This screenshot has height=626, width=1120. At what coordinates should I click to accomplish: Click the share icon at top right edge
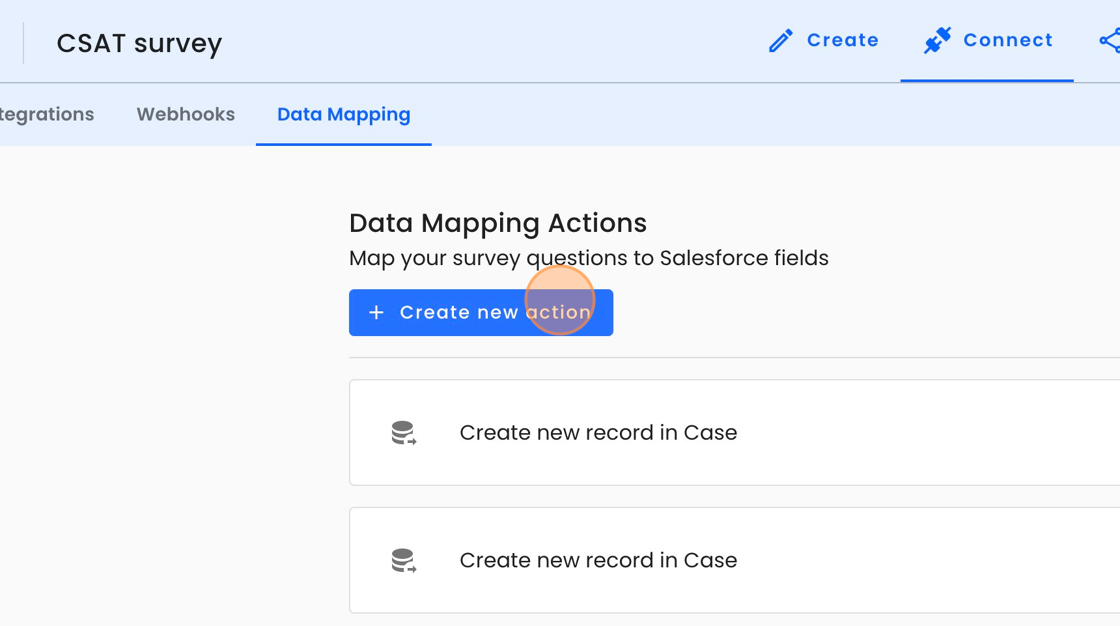tap(1109, 41)
